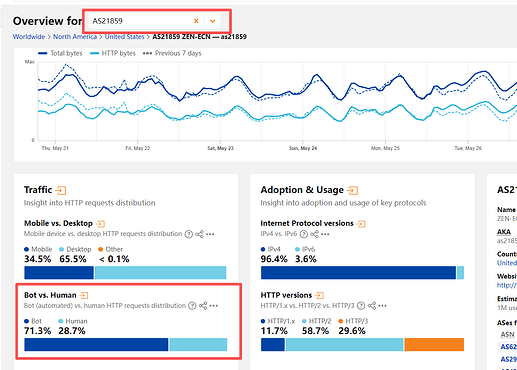
Task: Open more options for Internet Protocol versions
Action: point(325,234)
